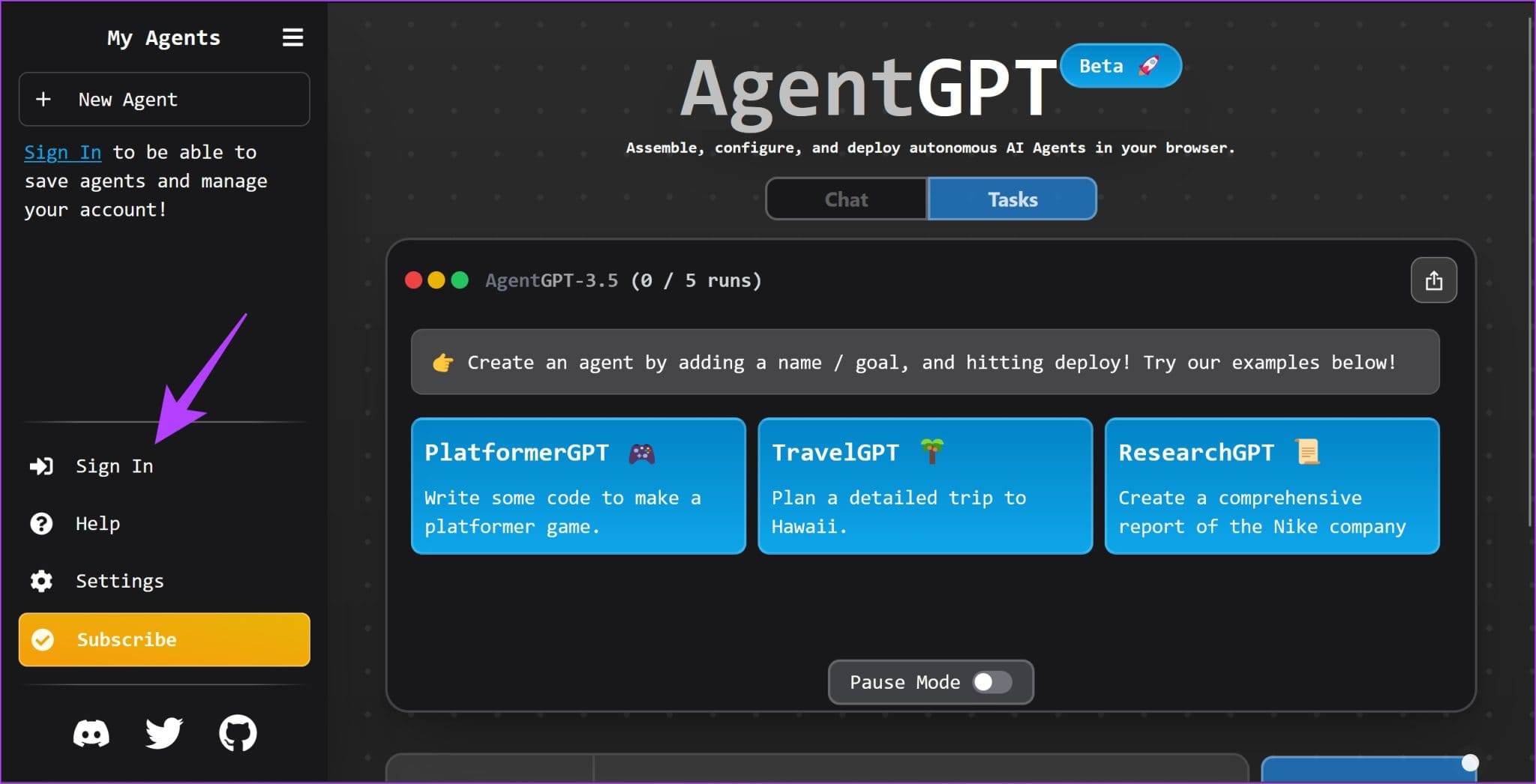Click the red window dot
This screenshot has height=784, width=1536.
[x=413, y=280]
